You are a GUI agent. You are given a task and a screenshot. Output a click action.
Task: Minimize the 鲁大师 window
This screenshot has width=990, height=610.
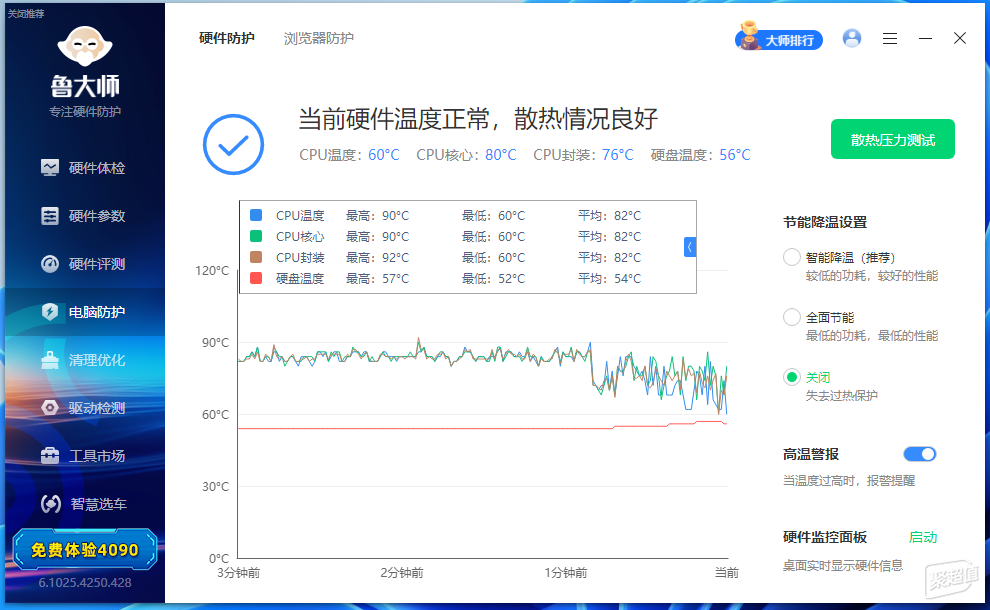pos(925,39)
